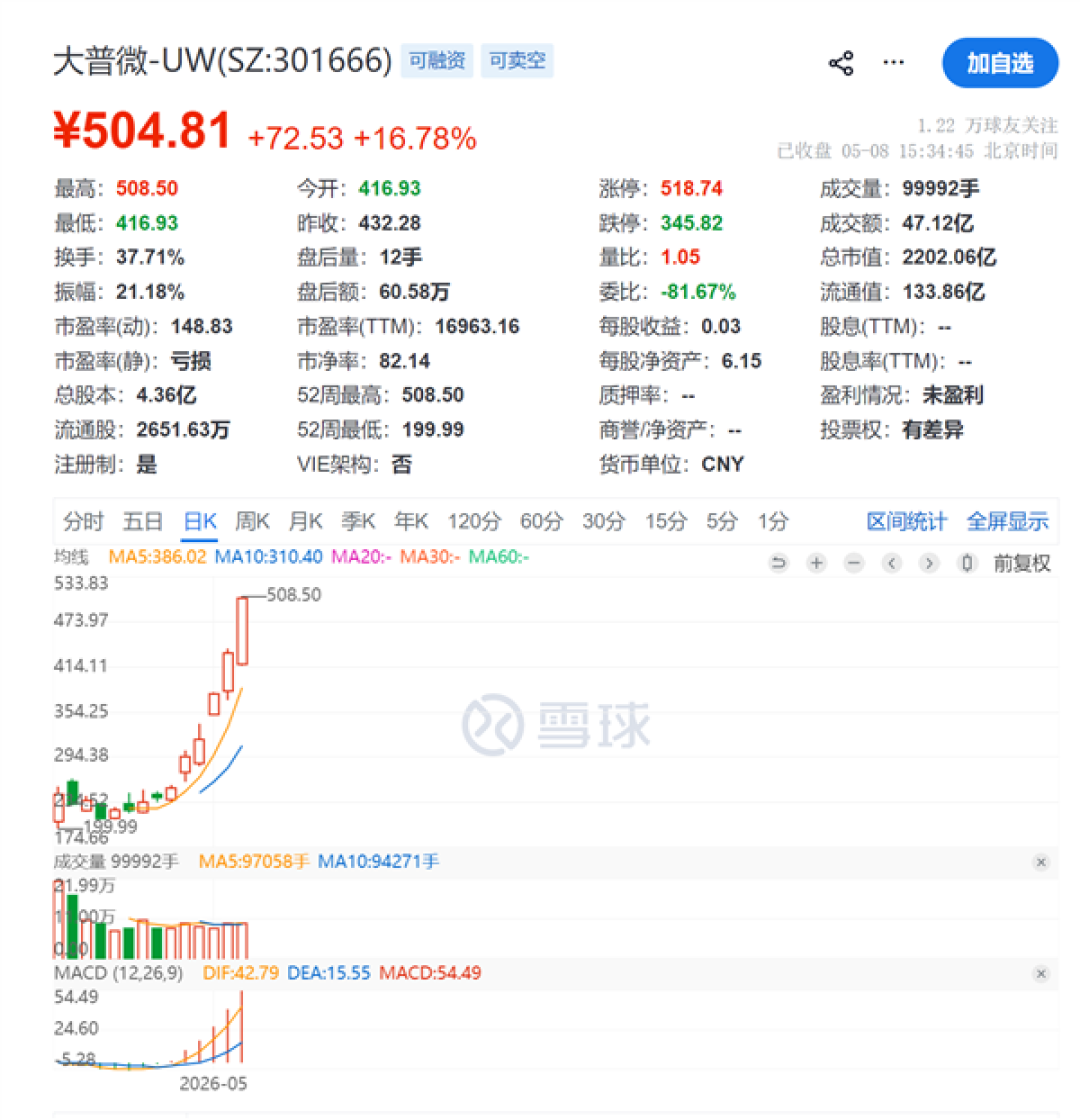Screen dimensions: 1080x1120
Task: Switch to 120分 interval
Action: [x=474, y=521]
